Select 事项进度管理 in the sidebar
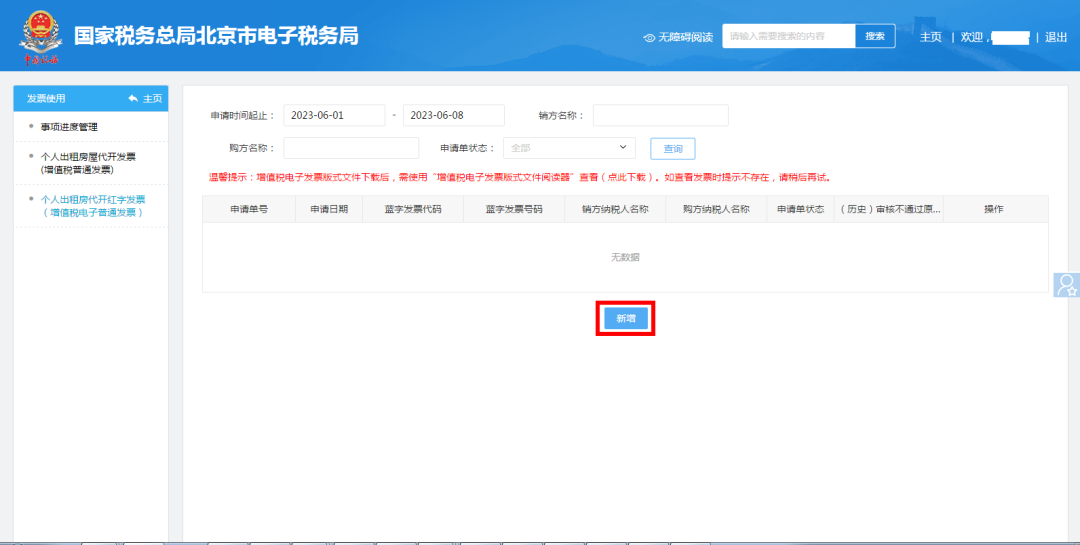 tap(69, 127)
